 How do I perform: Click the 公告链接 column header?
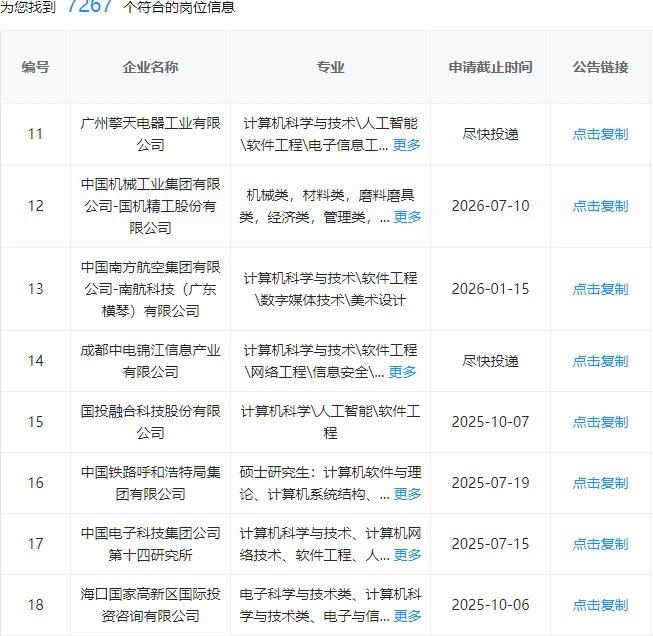point(600,67)
